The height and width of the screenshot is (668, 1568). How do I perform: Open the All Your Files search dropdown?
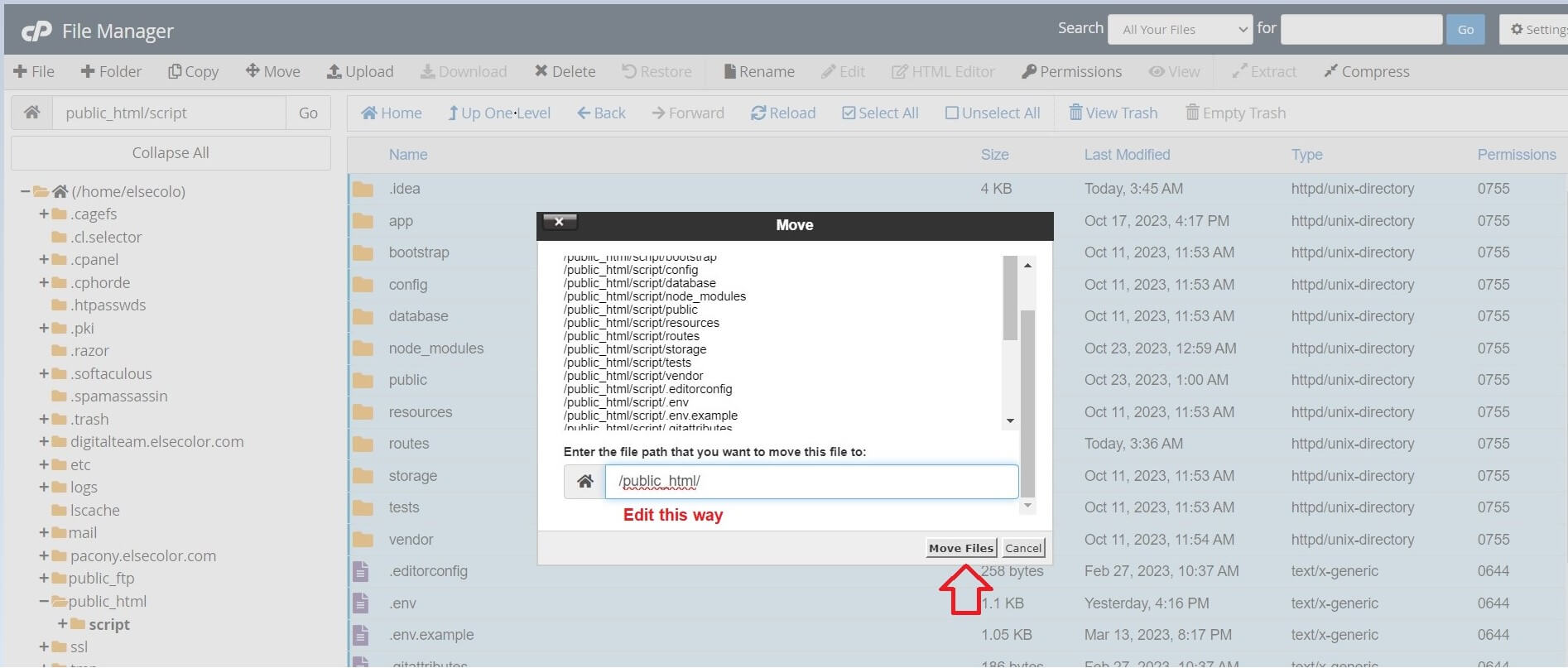pyautogui.click(x=1181, y=30)
